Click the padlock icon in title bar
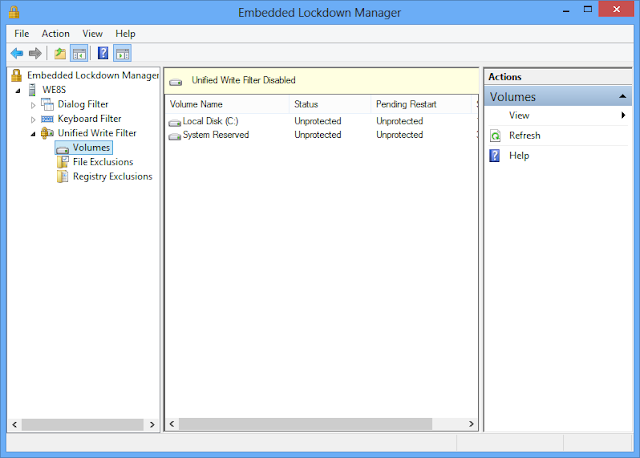 14,12
